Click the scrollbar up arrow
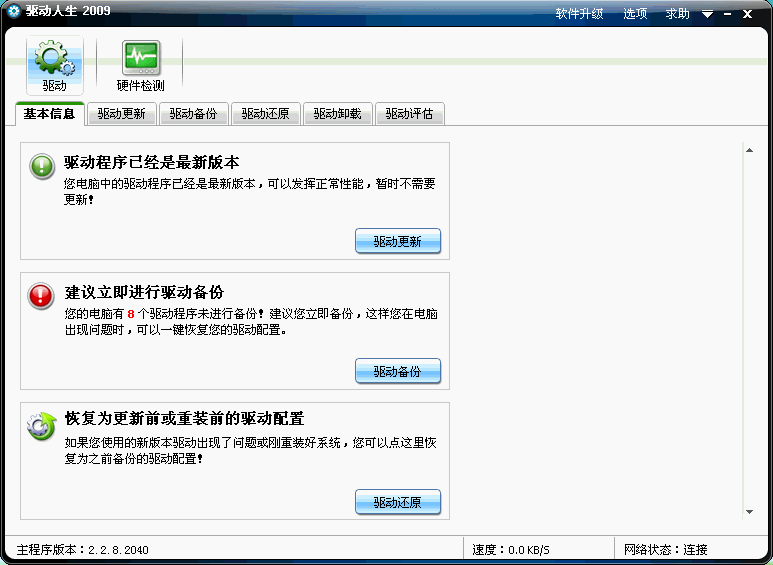Screen dimensions: 773x565 [749, 150]
